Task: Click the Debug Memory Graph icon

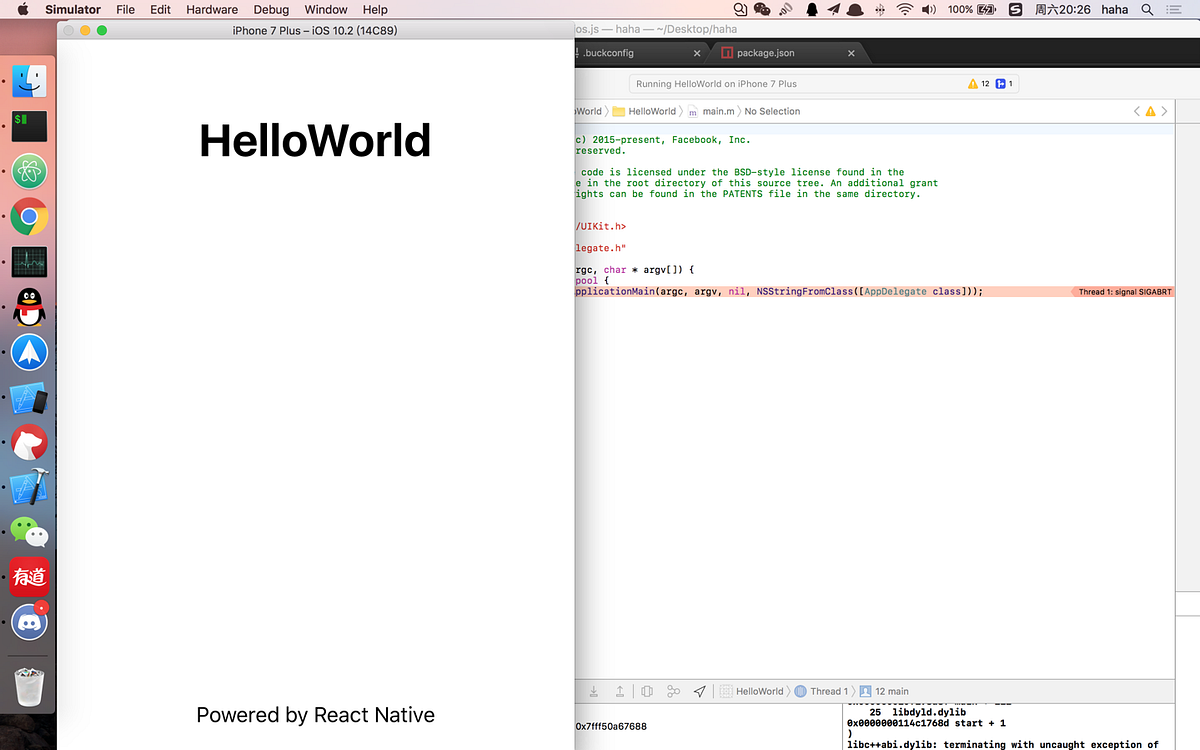Action: coord(672,690)
